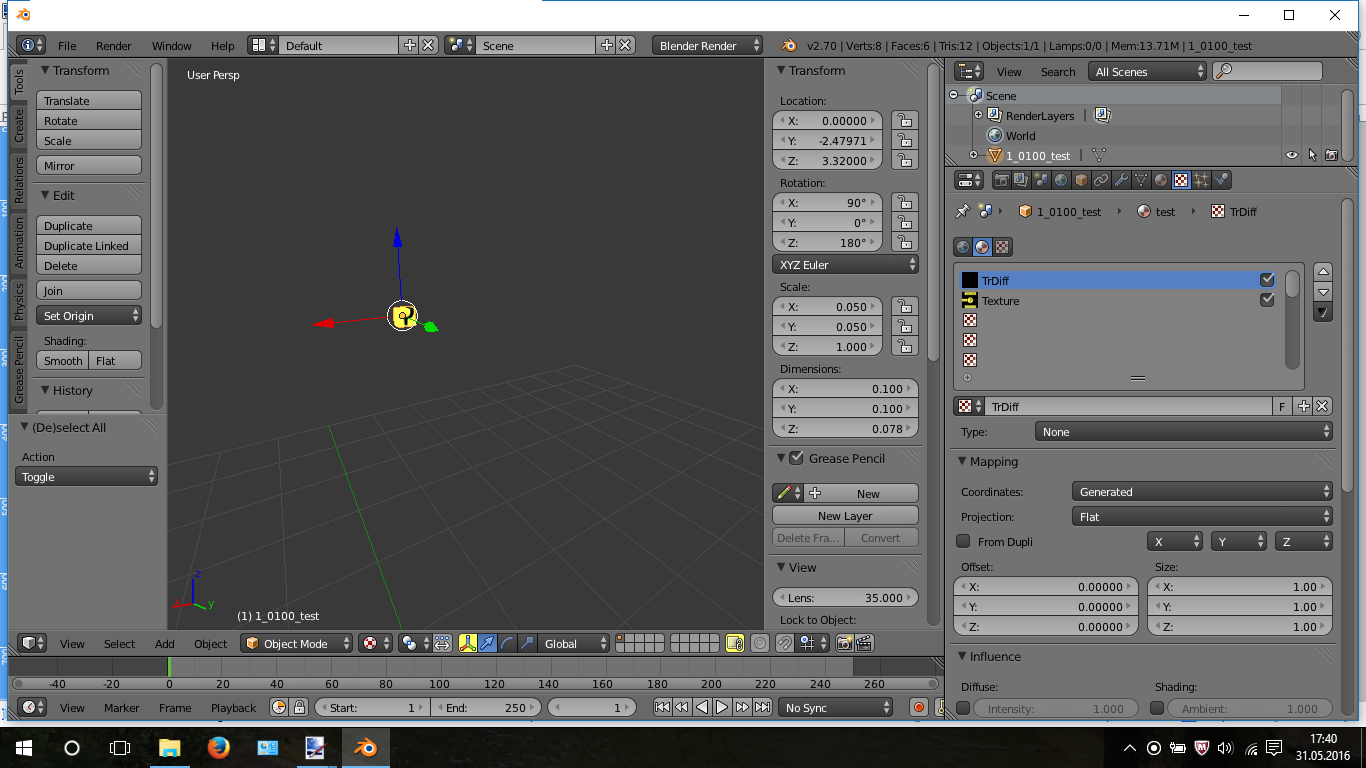Open Blender from the Windows taskbar
1366x768 pixels.
click(x=366, y=748)
